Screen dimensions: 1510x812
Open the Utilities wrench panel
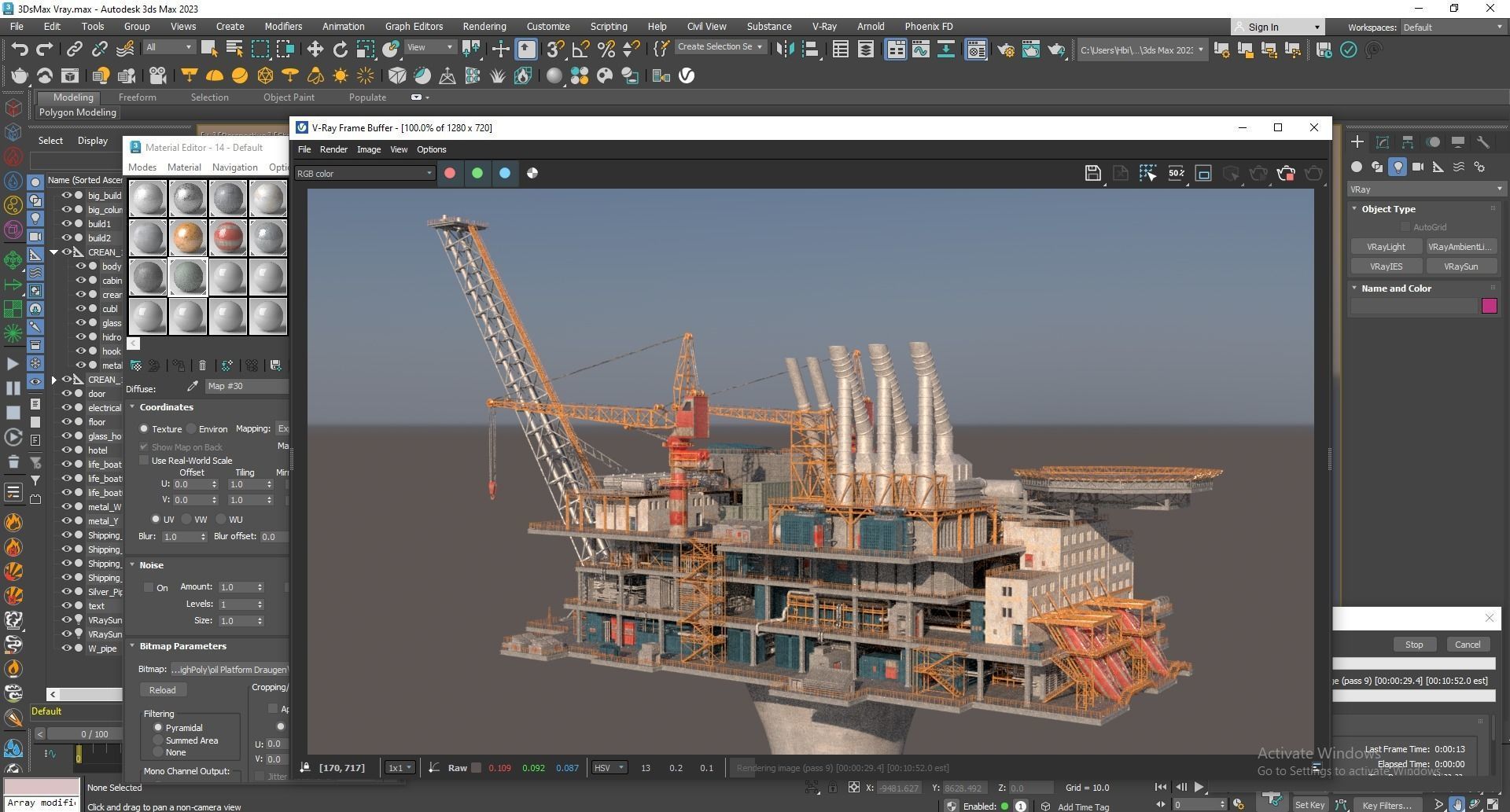[x=1482, y=142]
